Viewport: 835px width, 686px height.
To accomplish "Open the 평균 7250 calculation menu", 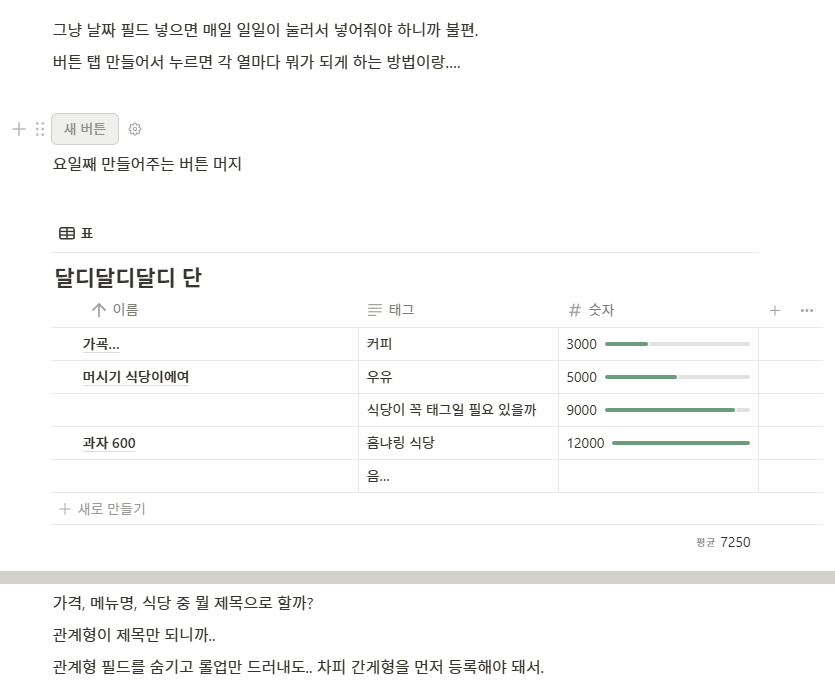I will (x=723, y=542).
